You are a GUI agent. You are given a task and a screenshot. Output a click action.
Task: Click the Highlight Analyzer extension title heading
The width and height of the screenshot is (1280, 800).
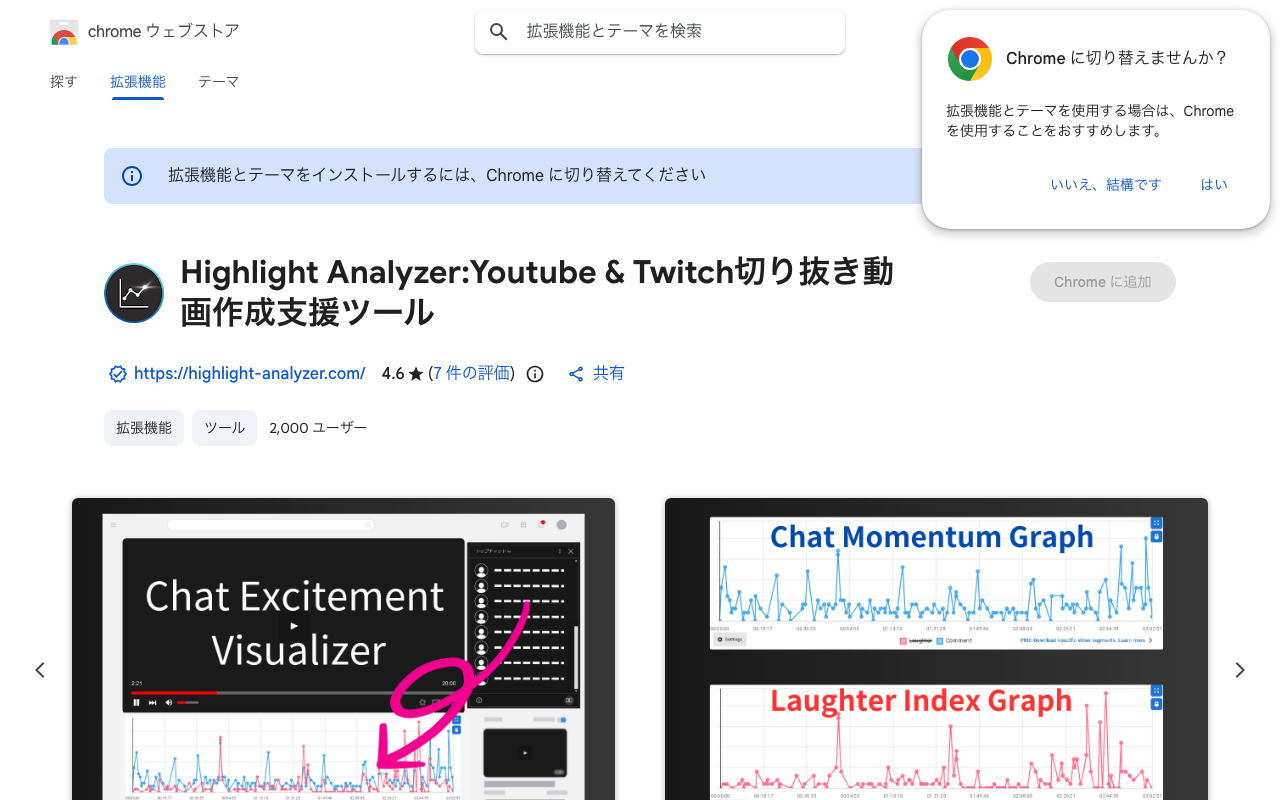click(x=537, y=292)
